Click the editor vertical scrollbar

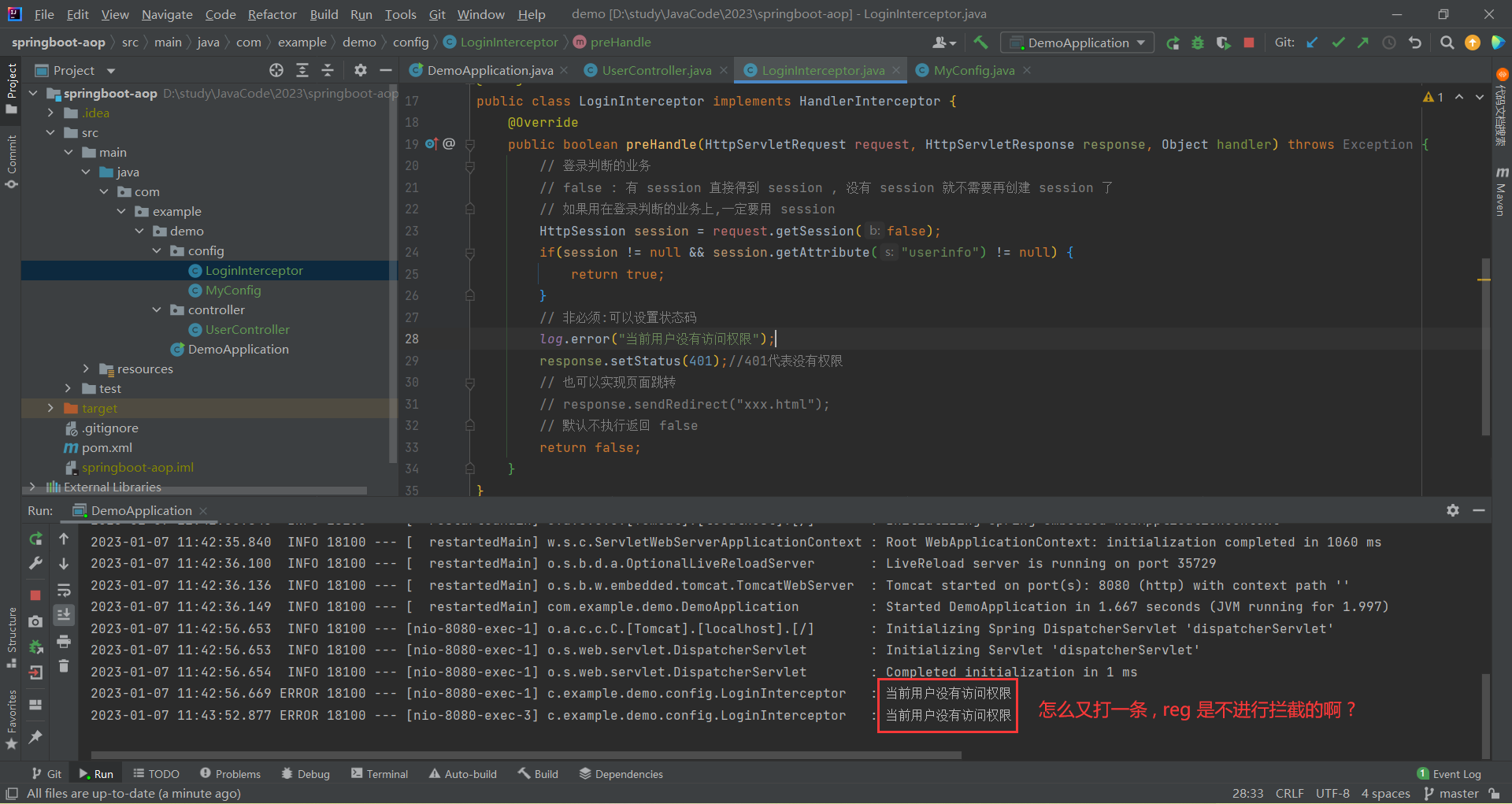(1486, 346)
